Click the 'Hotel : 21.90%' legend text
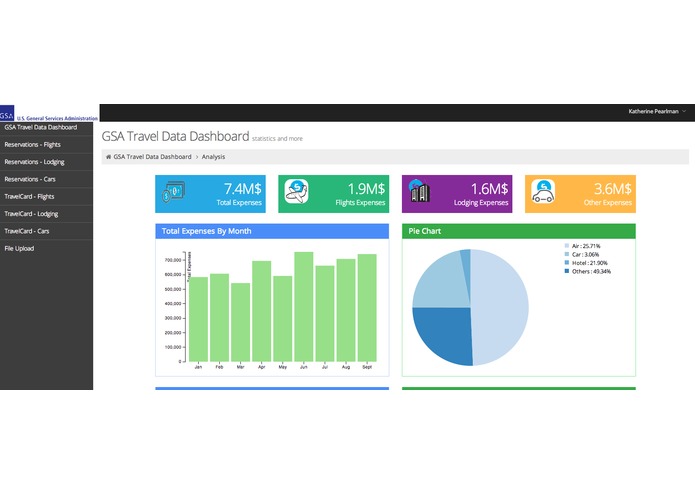Screen dimensions: 695x494 590,263
